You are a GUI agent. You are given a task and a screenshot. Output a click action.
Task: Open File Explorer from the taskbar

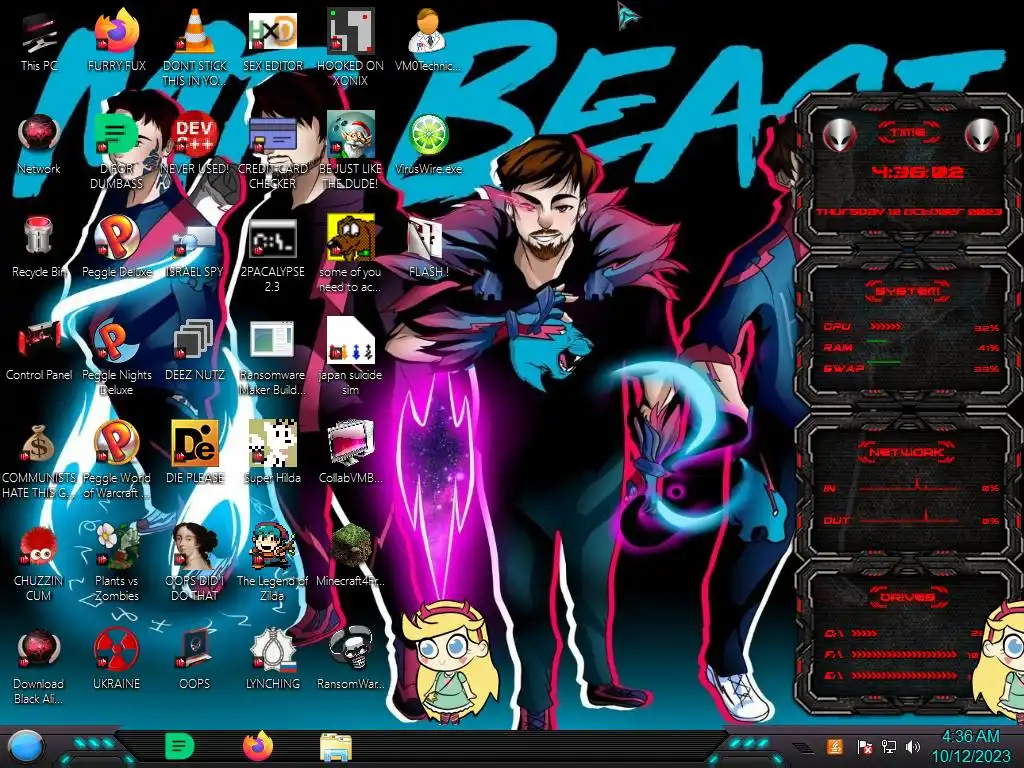pos(336,746)
